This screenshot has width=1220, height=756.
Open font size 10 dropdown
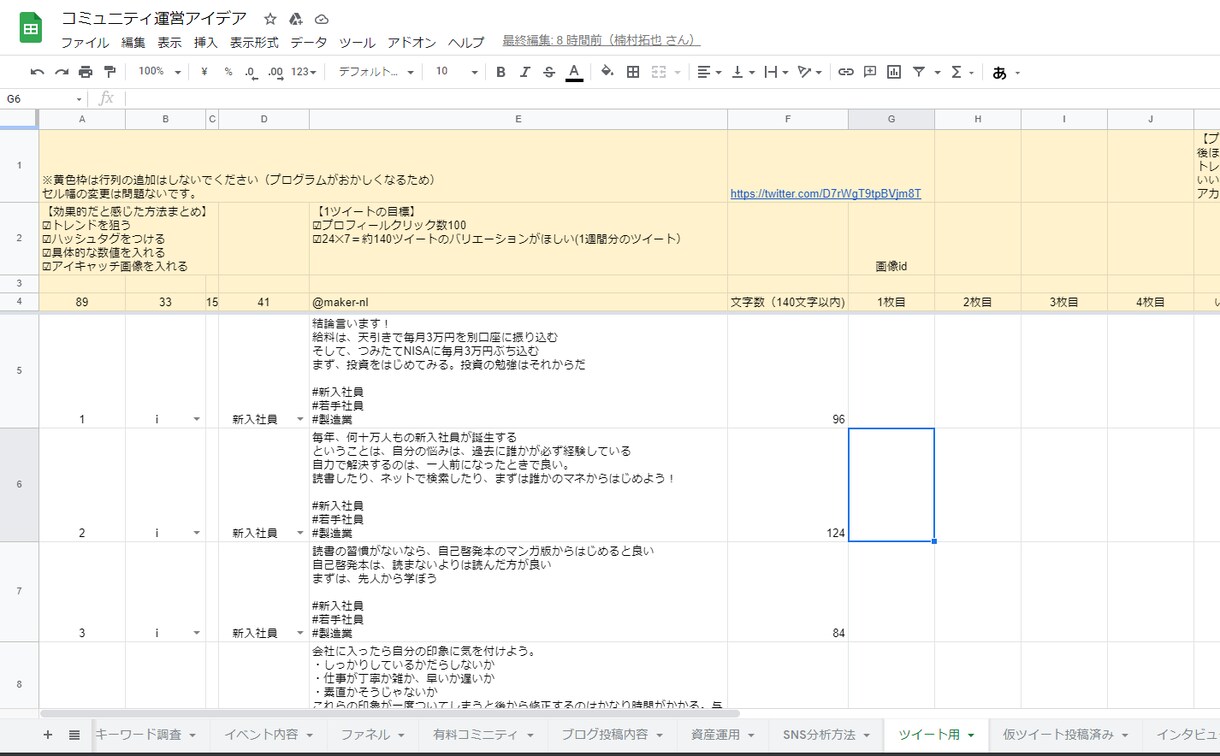[456, 72]
